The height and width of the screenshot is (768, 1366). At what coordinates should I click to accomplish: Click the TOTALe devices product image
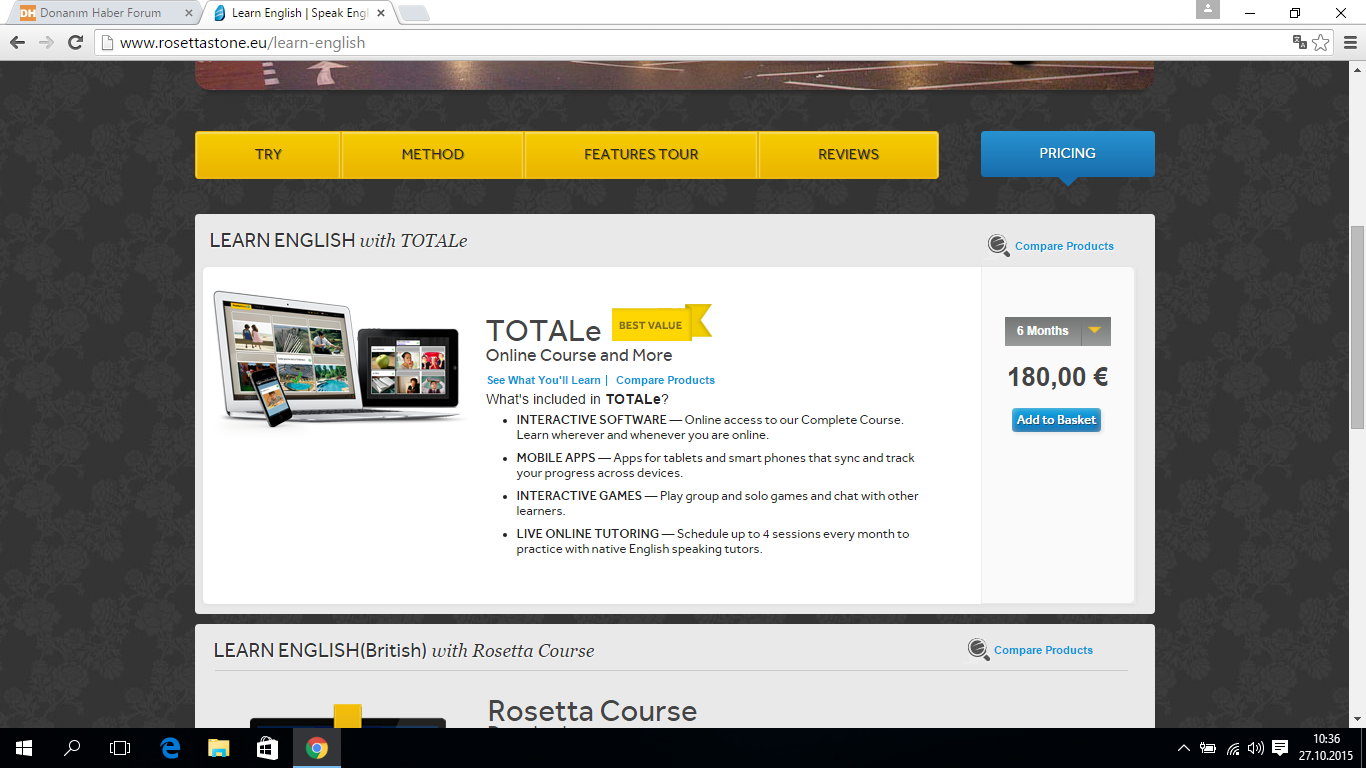(x=337, y=359)
